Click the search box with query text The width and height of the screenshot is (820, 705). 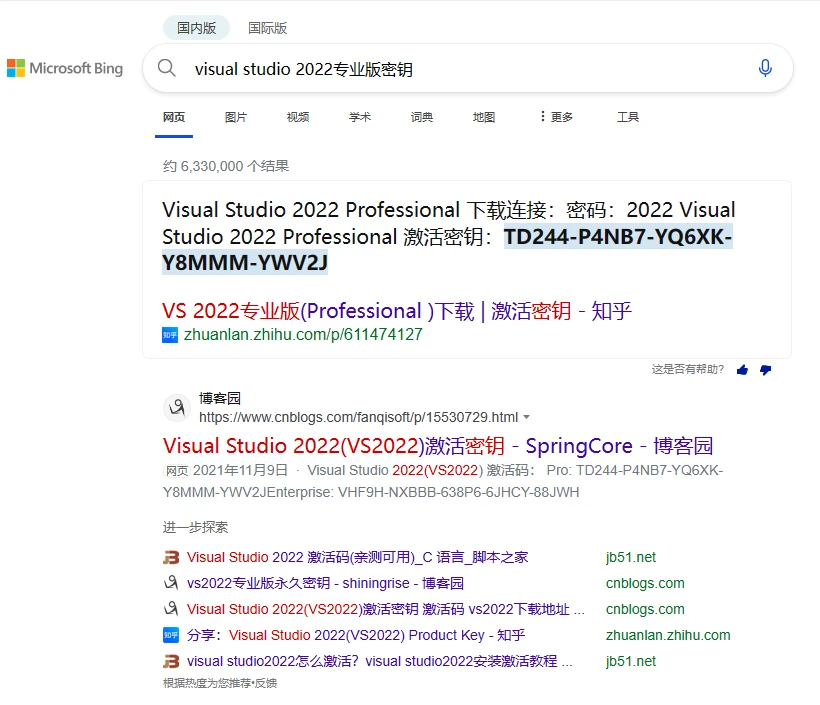point(468,69)
